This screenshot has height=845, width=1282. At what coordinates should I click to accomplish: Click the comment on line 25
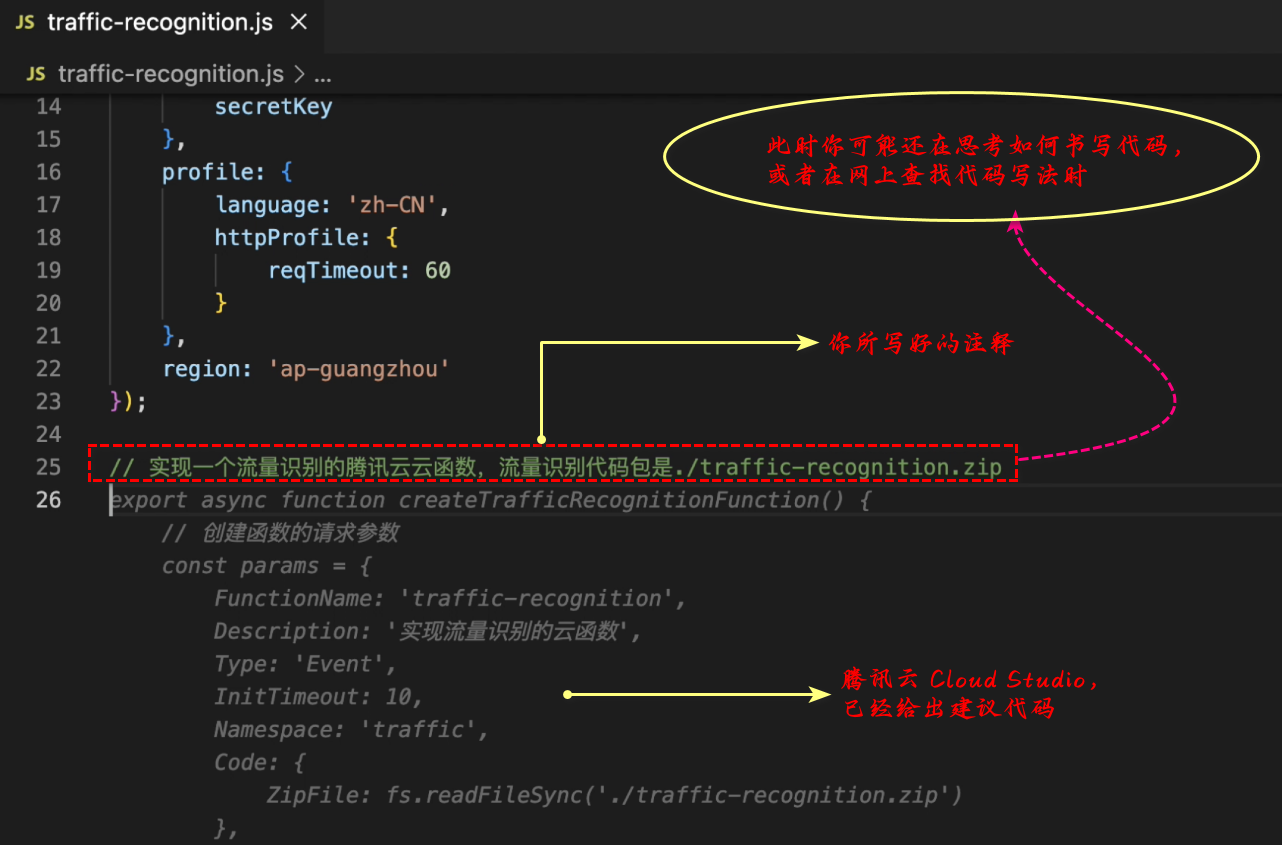[x=555, y=467]
